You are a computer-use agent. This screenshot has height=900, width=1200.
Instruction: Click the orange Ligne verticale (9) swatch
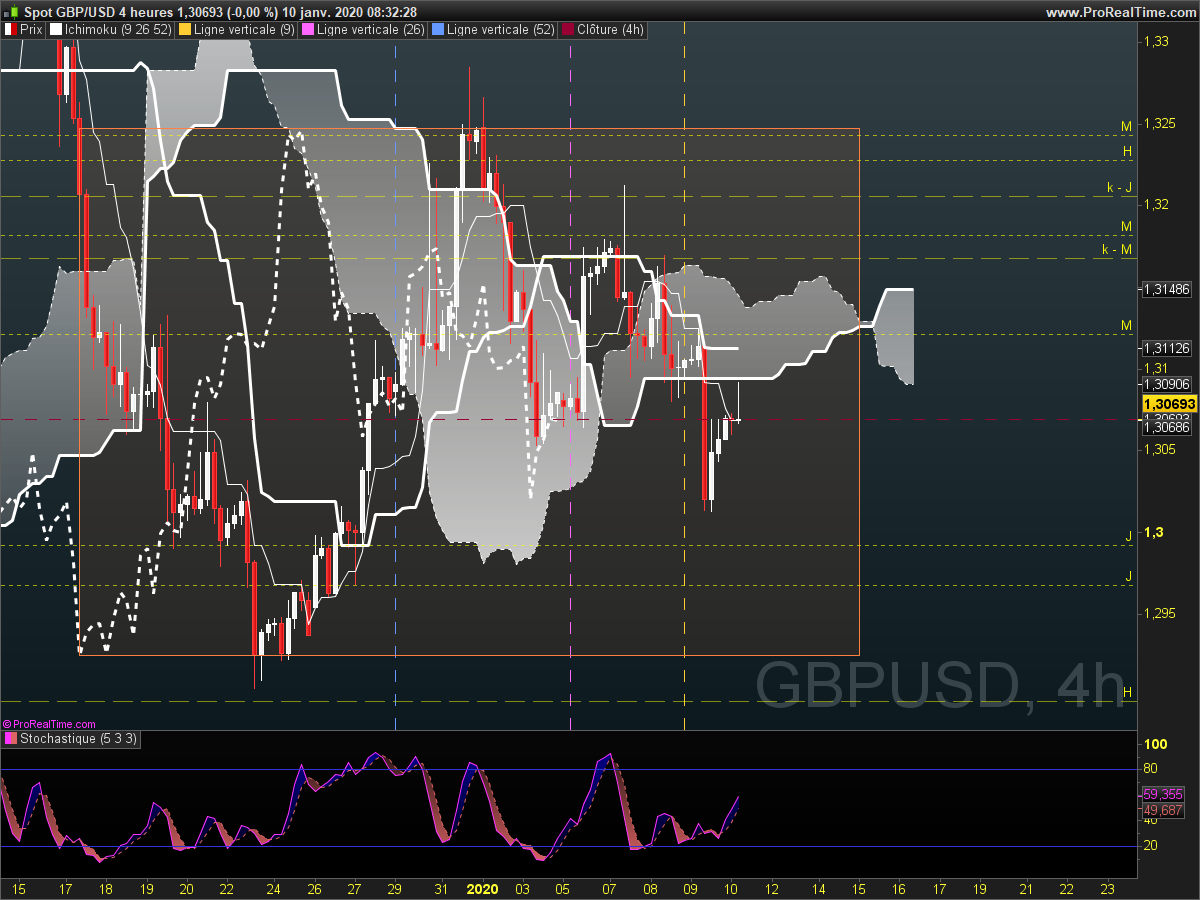183,30
